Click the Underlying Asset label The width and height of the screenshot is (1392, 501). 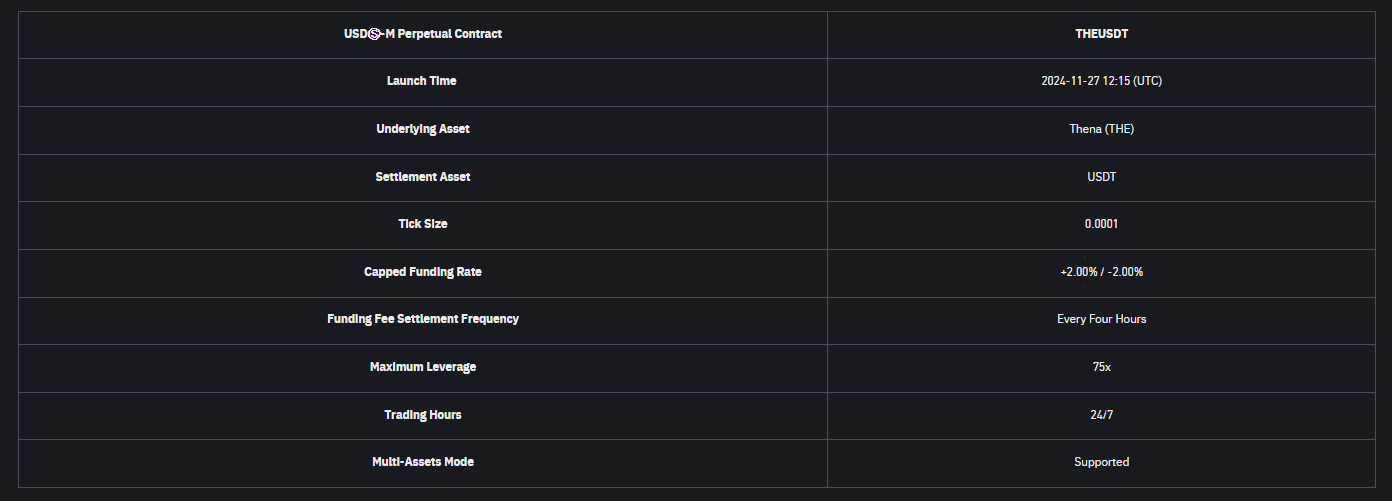(x=422, y=129)
